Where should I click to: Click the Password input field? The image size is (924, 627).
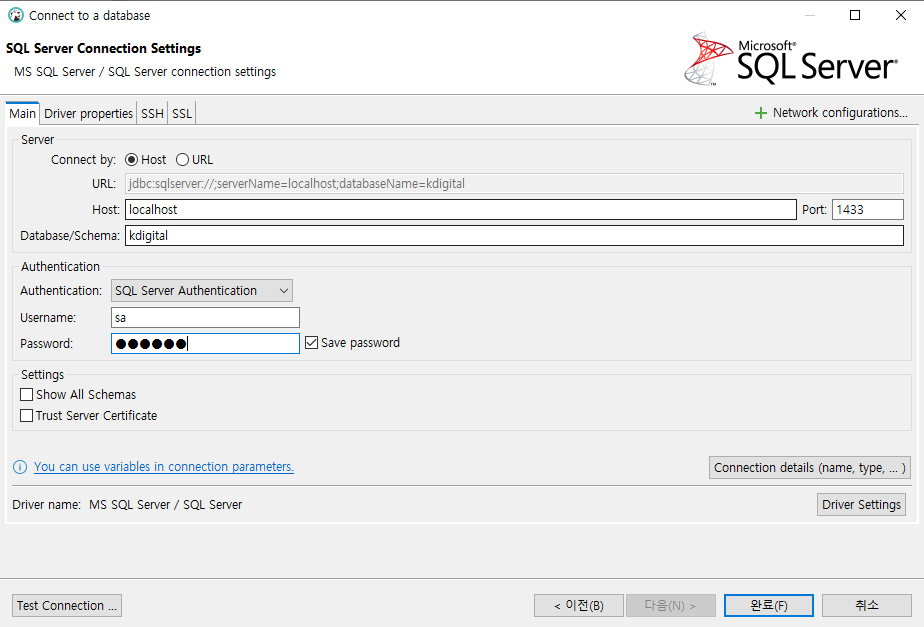click(205, 344)
